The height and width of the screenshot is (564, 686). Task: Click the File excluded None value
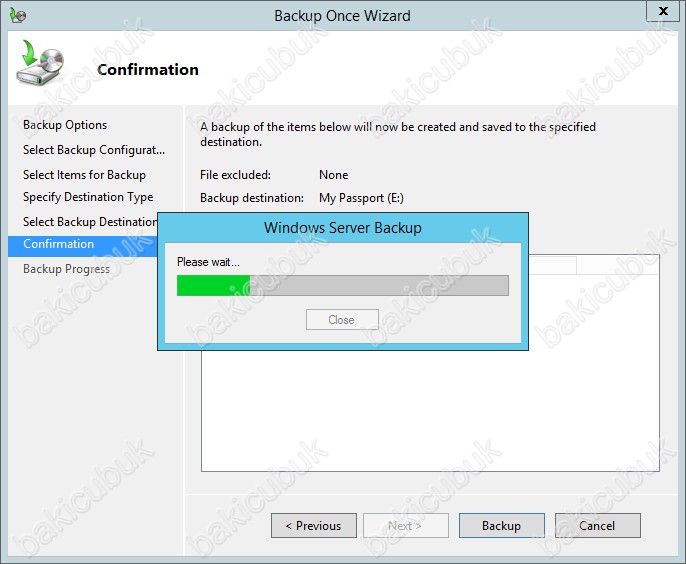(333, 175)
